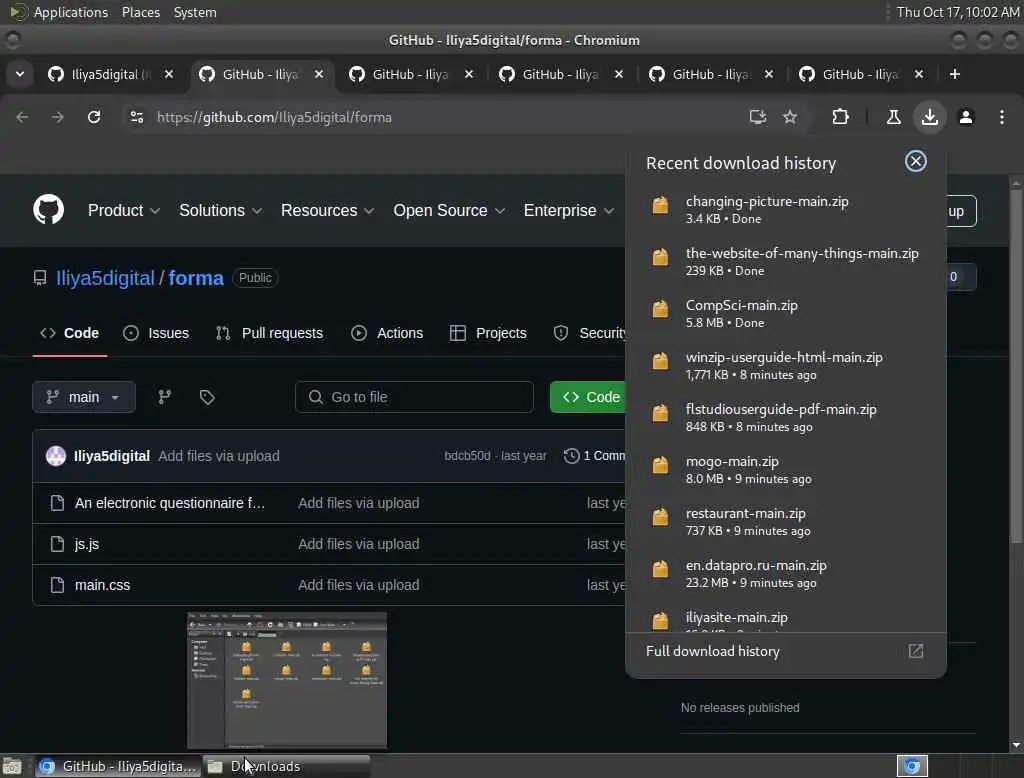
Task: Click the clock in top panel
Action: click(957, 12)
